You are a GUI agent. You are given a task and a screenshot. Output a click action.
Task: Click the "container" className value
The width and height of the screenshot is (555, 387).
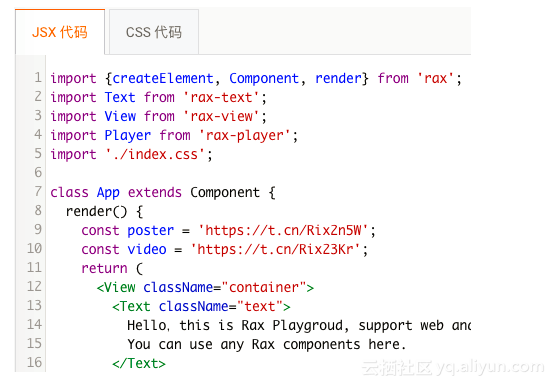tap(264, 288)
